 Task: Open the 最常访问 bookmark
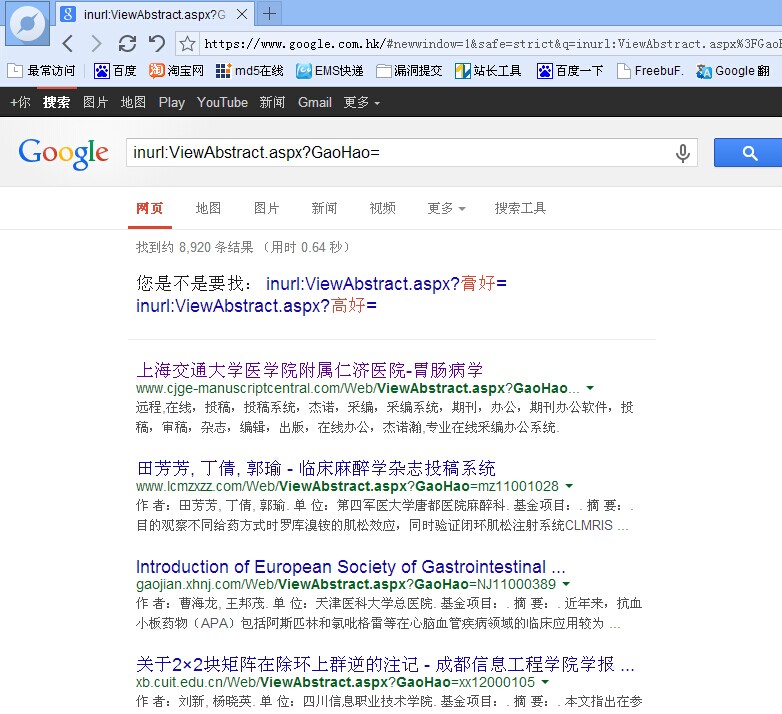(x=41, y=71)
